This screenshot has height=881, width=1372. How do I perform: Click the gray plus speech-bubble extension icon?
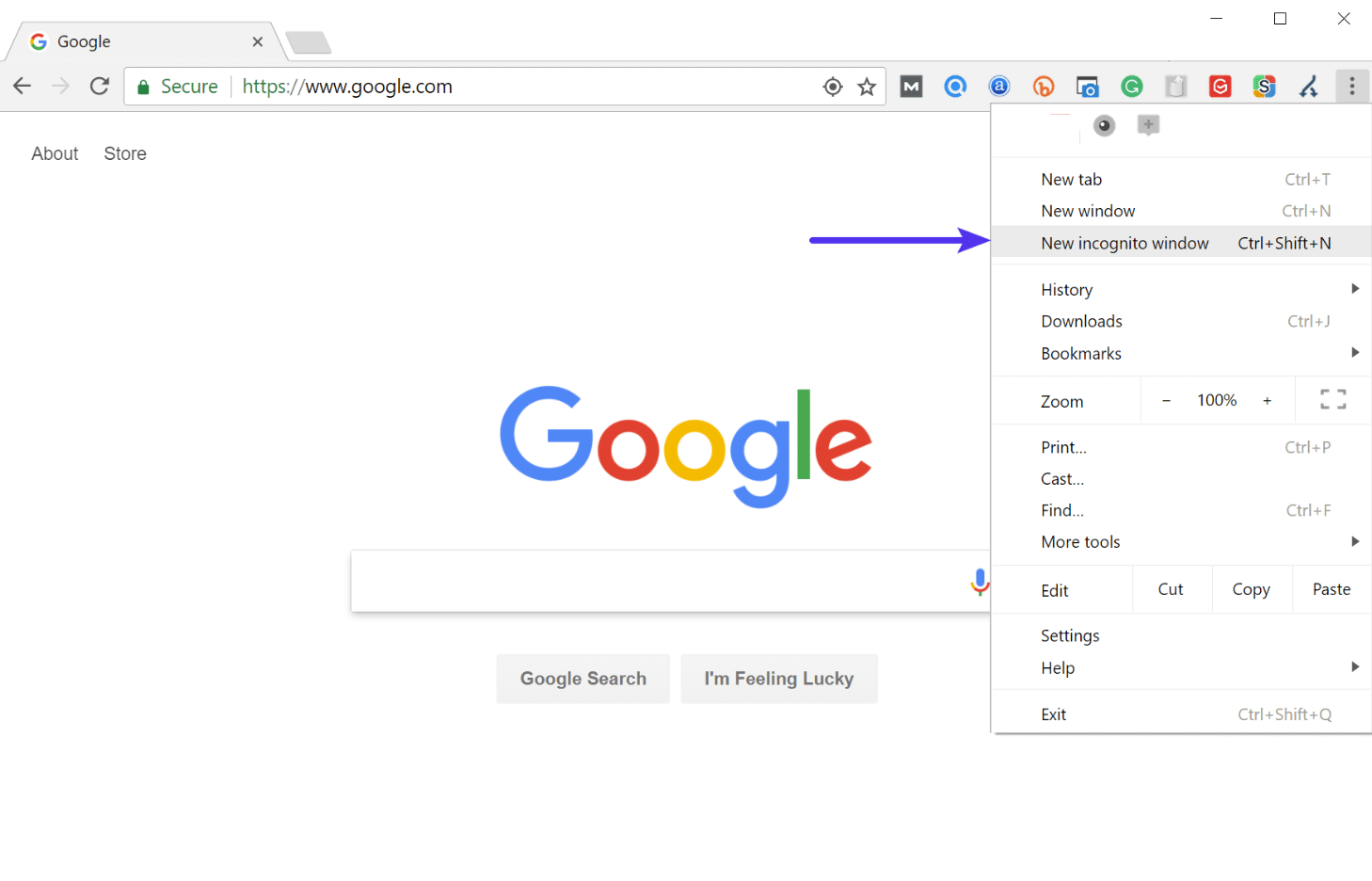[1148, 124]
